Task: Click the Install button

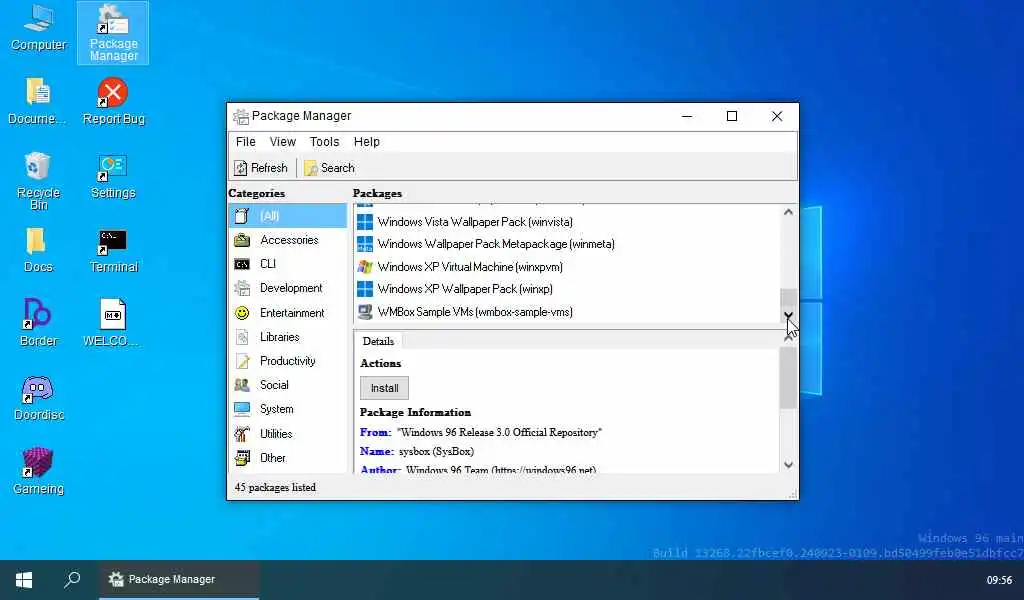Action: [x=384, y=388]
